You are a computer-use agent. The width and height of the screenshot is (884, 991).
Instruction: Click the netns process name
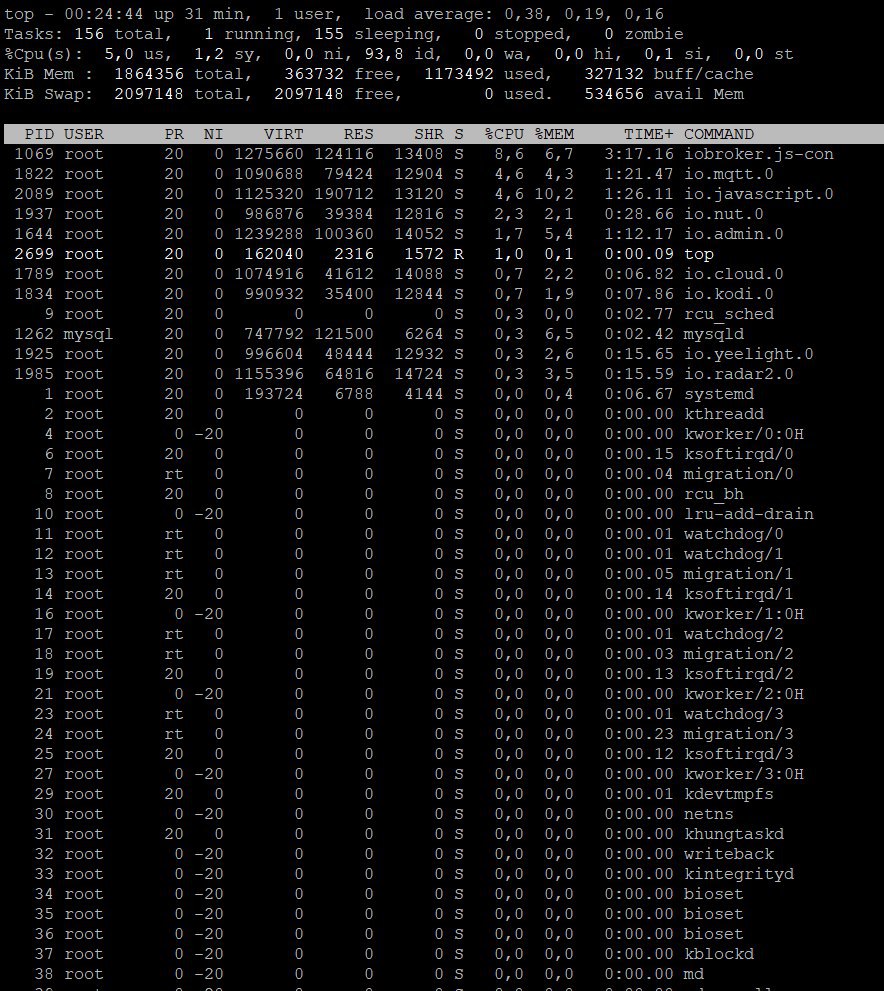click(709, 814)
